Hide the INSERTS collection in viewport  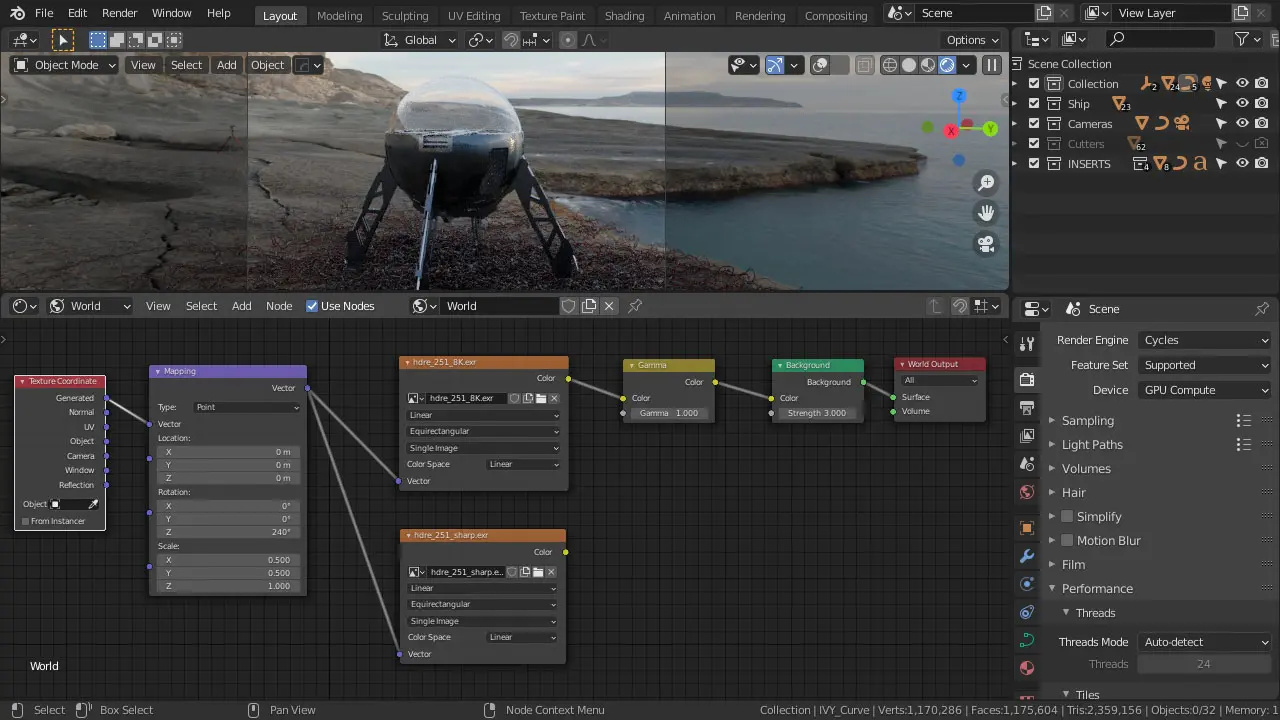[1242, 164]
